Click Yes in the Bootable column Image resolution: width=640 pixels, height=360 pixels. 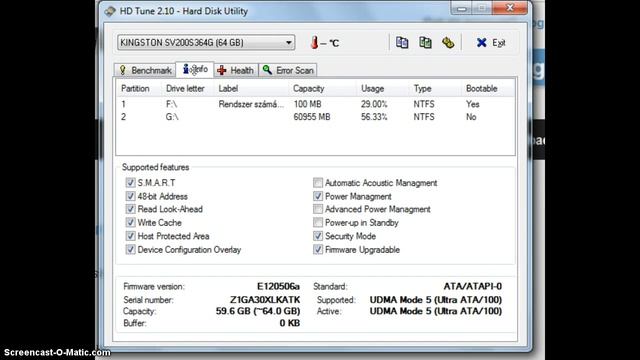[473, 104]
